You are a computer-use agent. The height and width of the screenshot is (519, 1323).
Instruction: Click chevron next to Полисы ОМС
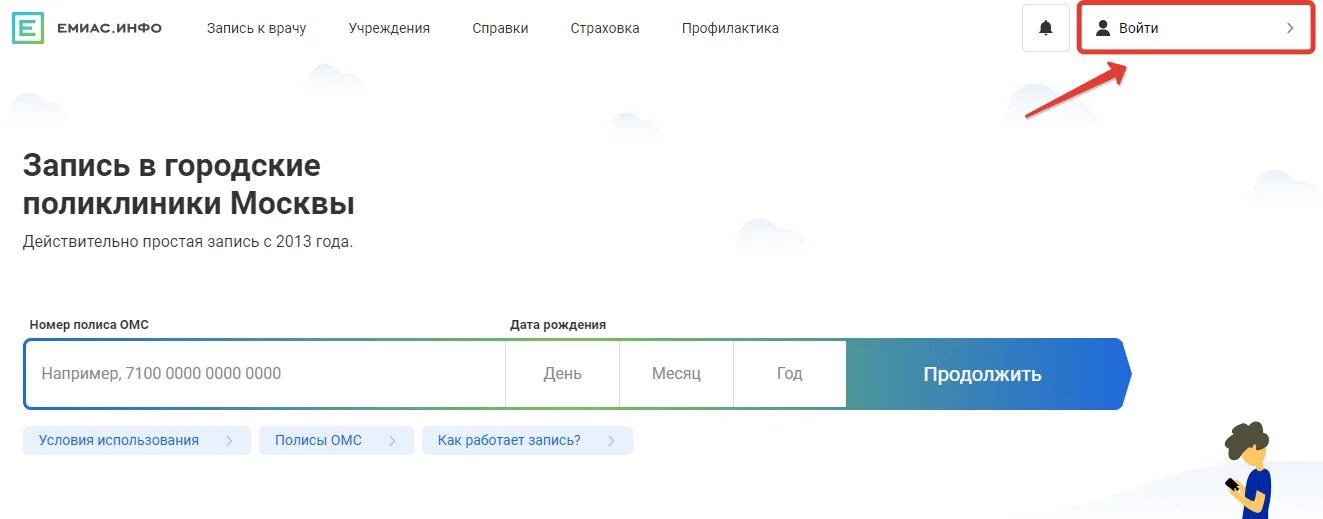(x=393, y=441)
